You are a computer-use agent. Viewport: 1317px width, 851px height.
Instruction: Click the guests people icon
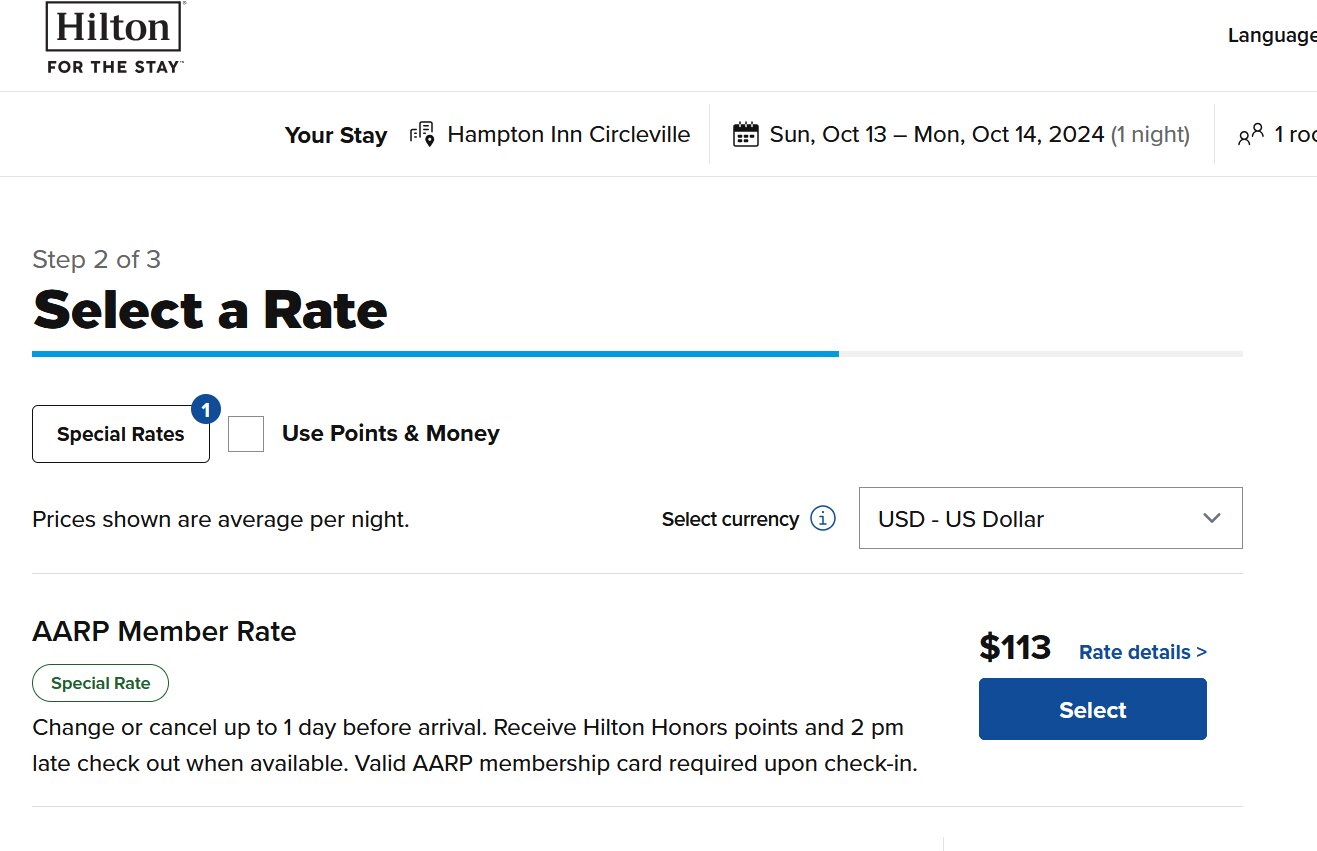1251,136
